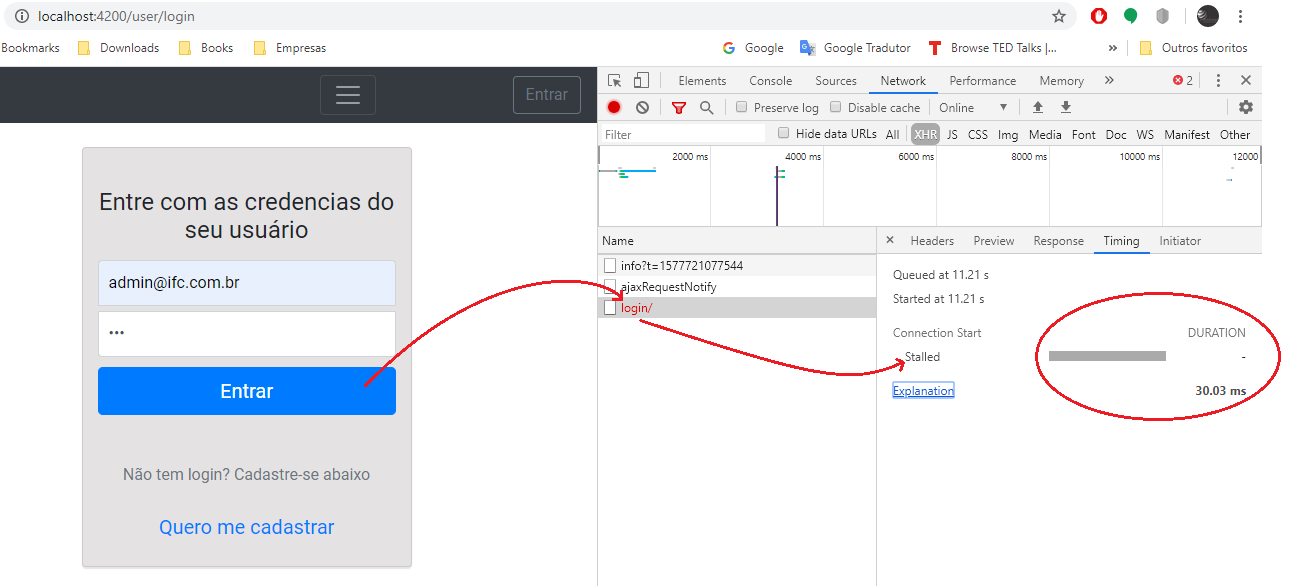Open the Google bookmark
1292x588 pixels.
753,47
